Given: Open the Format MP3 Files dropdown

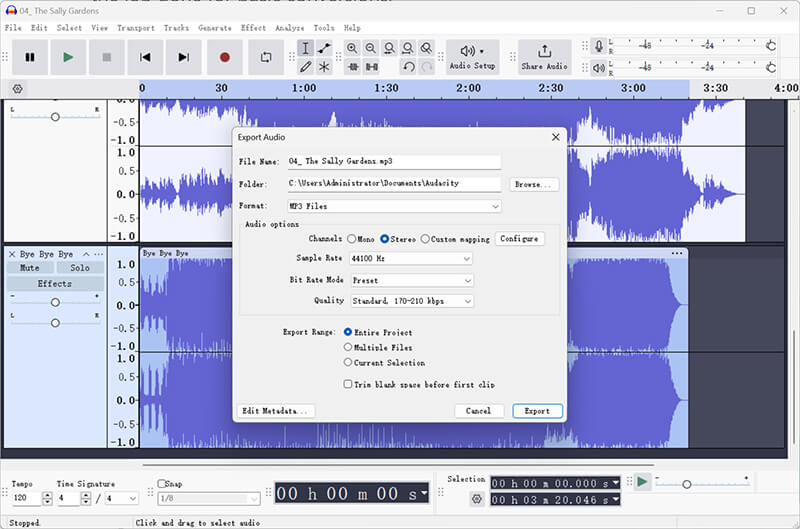Looking at the screenshot, I should [x=394, y=206].
